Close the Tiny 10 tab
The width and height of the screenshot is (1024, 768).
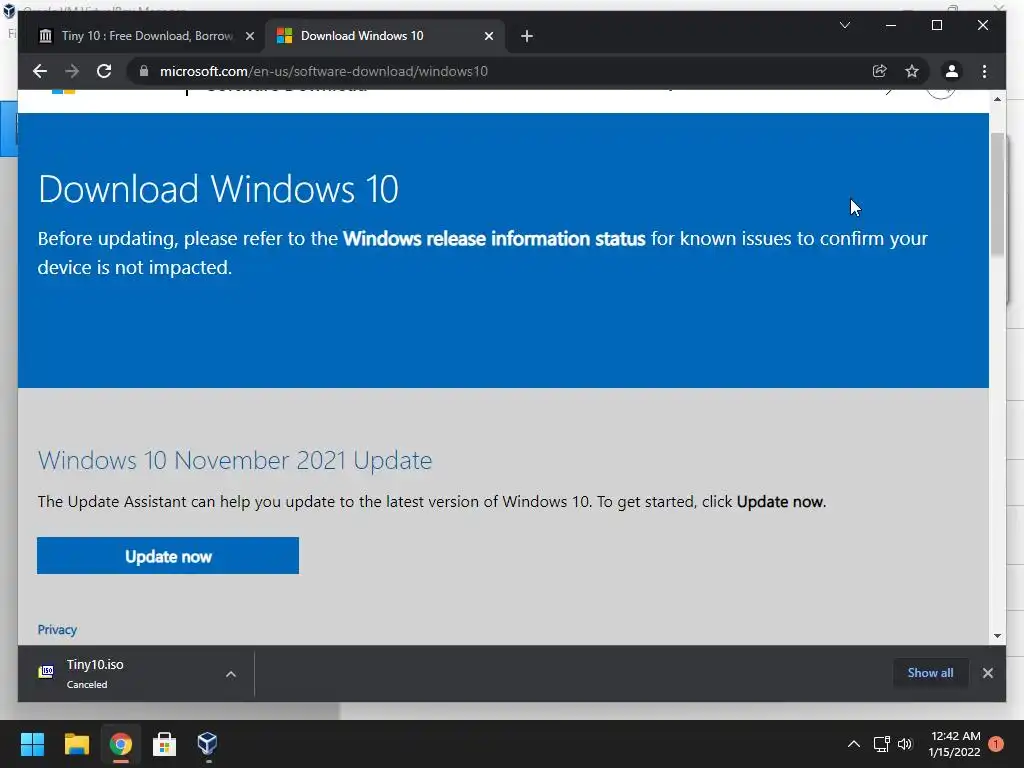point(249,36)
